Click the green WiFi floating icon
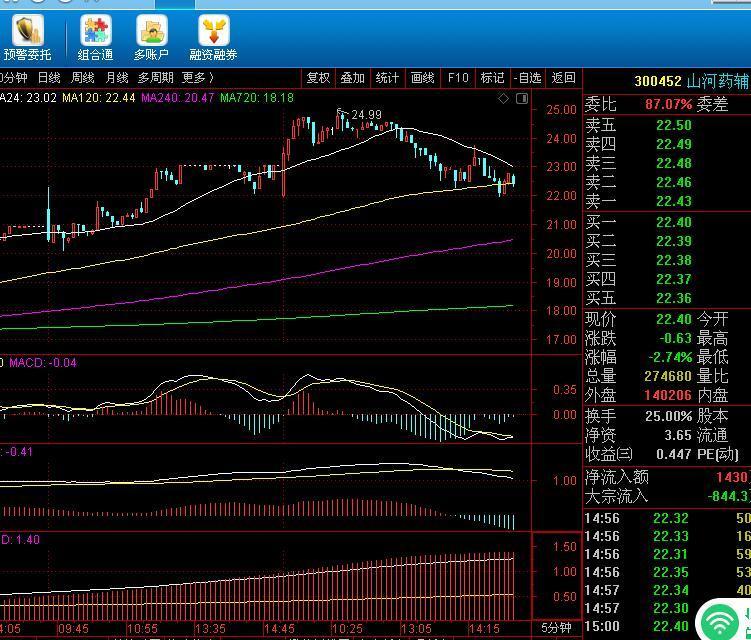The image size is (751, 640). [x=720, y=620]
